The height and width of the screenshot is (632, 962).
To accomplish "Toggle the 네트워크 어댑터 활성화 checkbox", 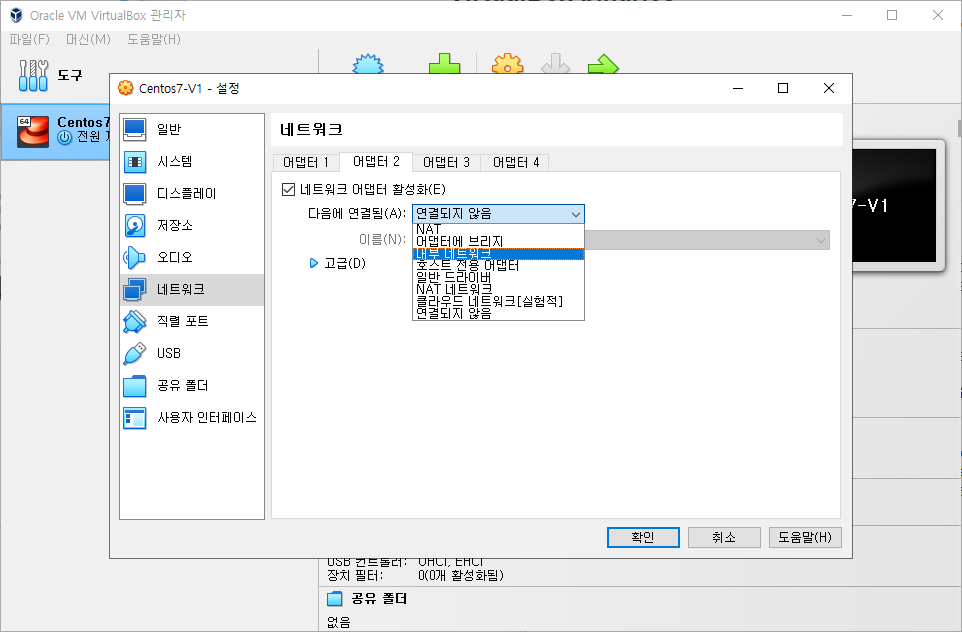I will [288, 190].
